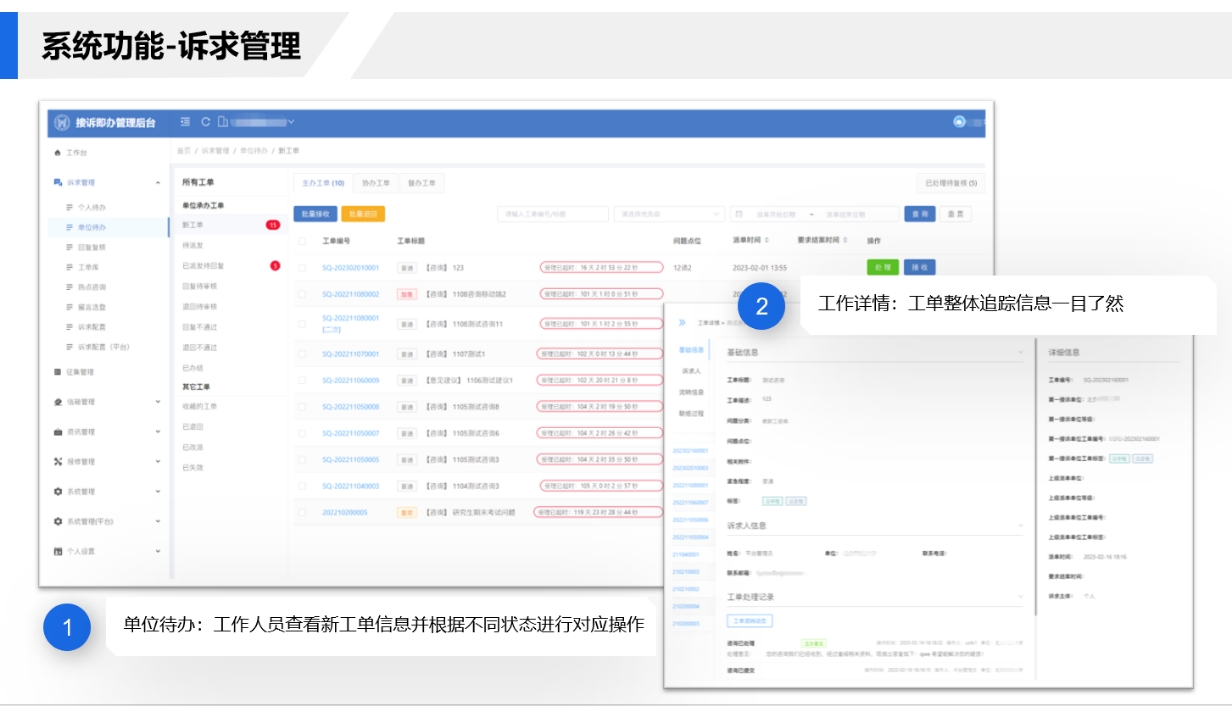Viewport: 1232px width, 718px height.
Task: Select 流转信息 tab in detail panel
Action: 691,392
